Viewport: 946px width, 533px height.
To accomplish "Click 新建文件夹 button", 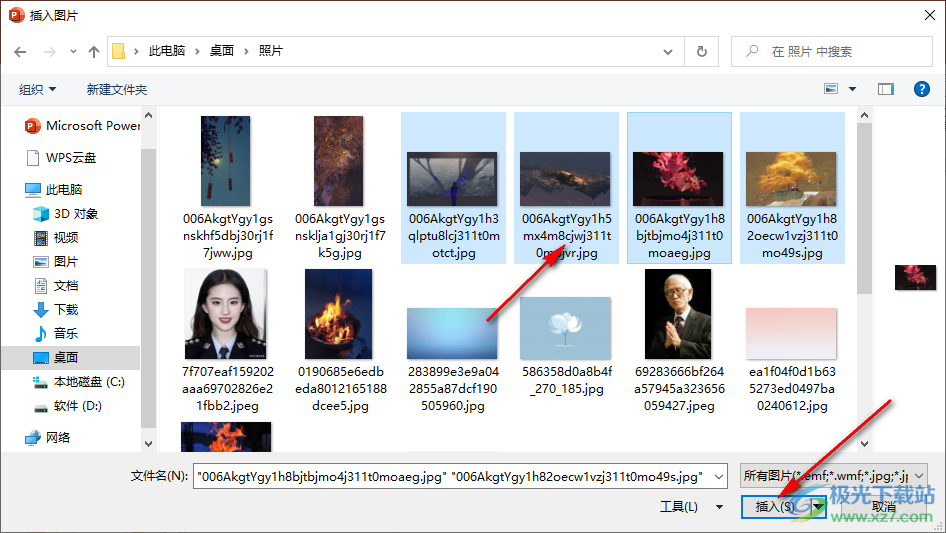I will [x=116, y=89].
